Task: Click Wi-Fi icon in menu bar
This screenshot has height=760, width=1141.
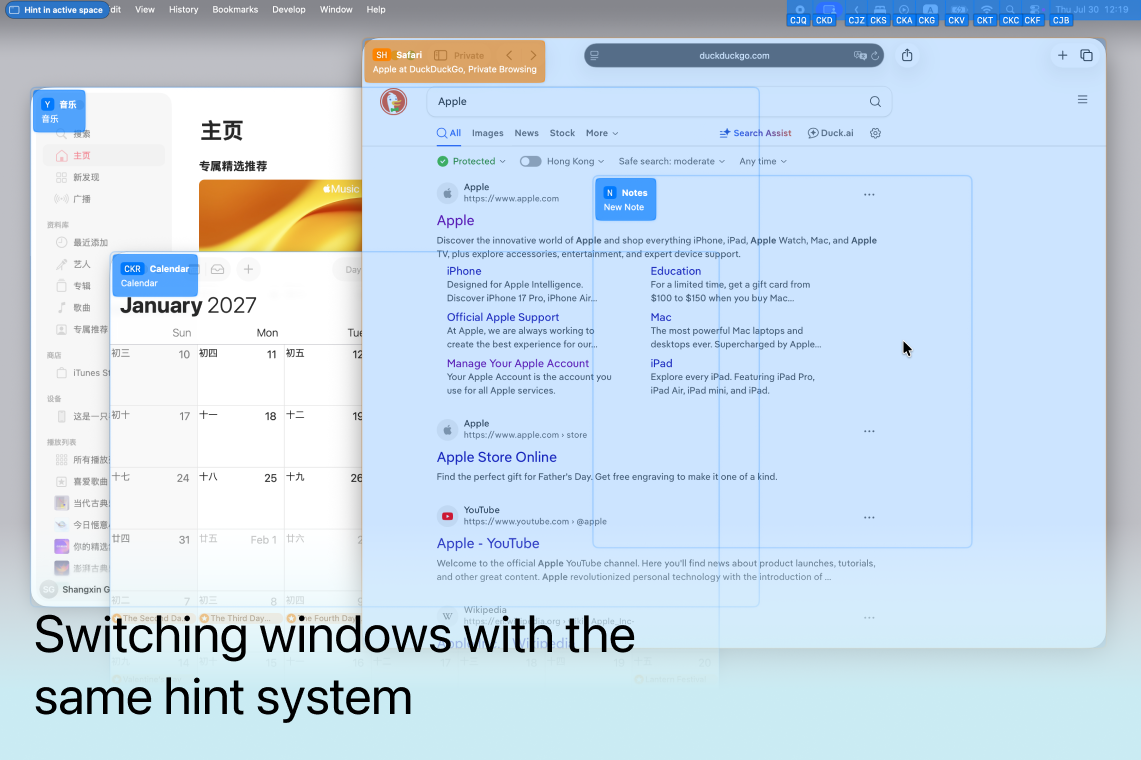Action: coord(986,9)
